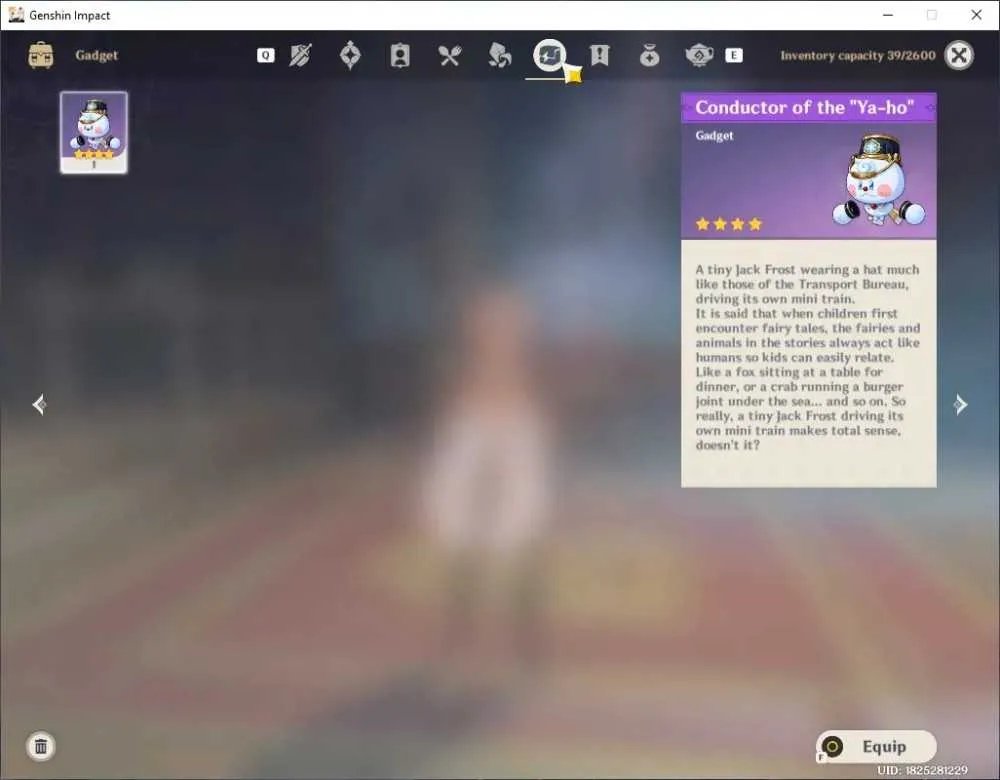Open the Precious Items pouch tab

tap(649, 55)
